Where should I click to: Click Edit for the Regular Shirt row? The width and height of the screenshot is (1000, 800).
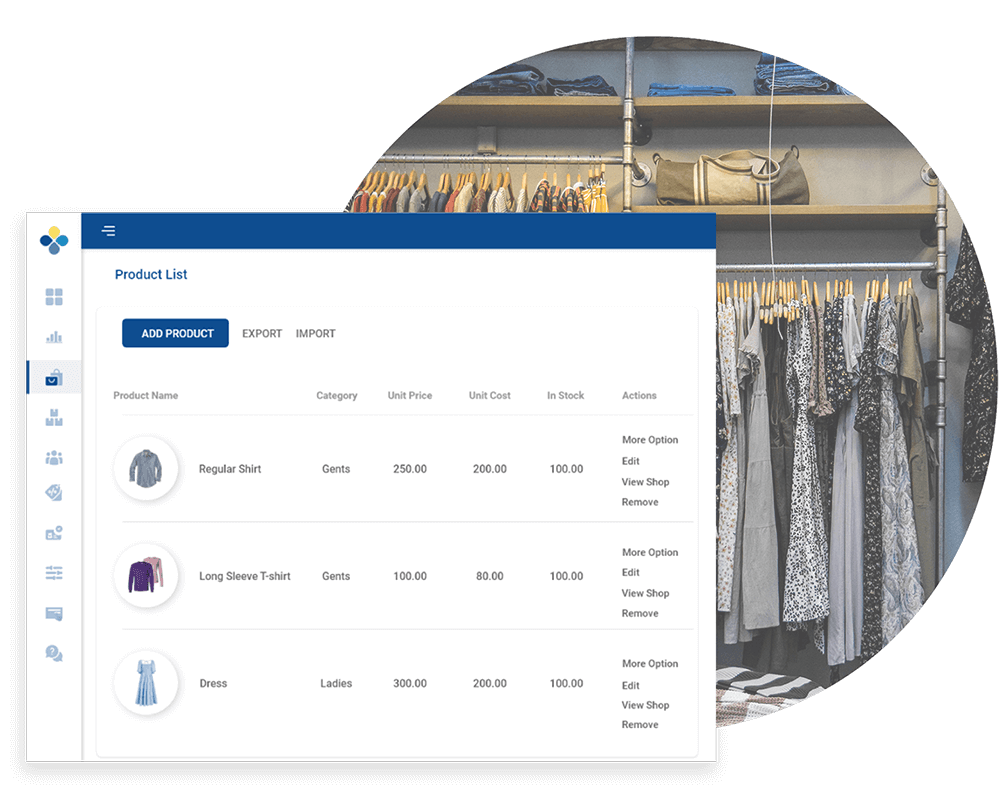(631, 461)
